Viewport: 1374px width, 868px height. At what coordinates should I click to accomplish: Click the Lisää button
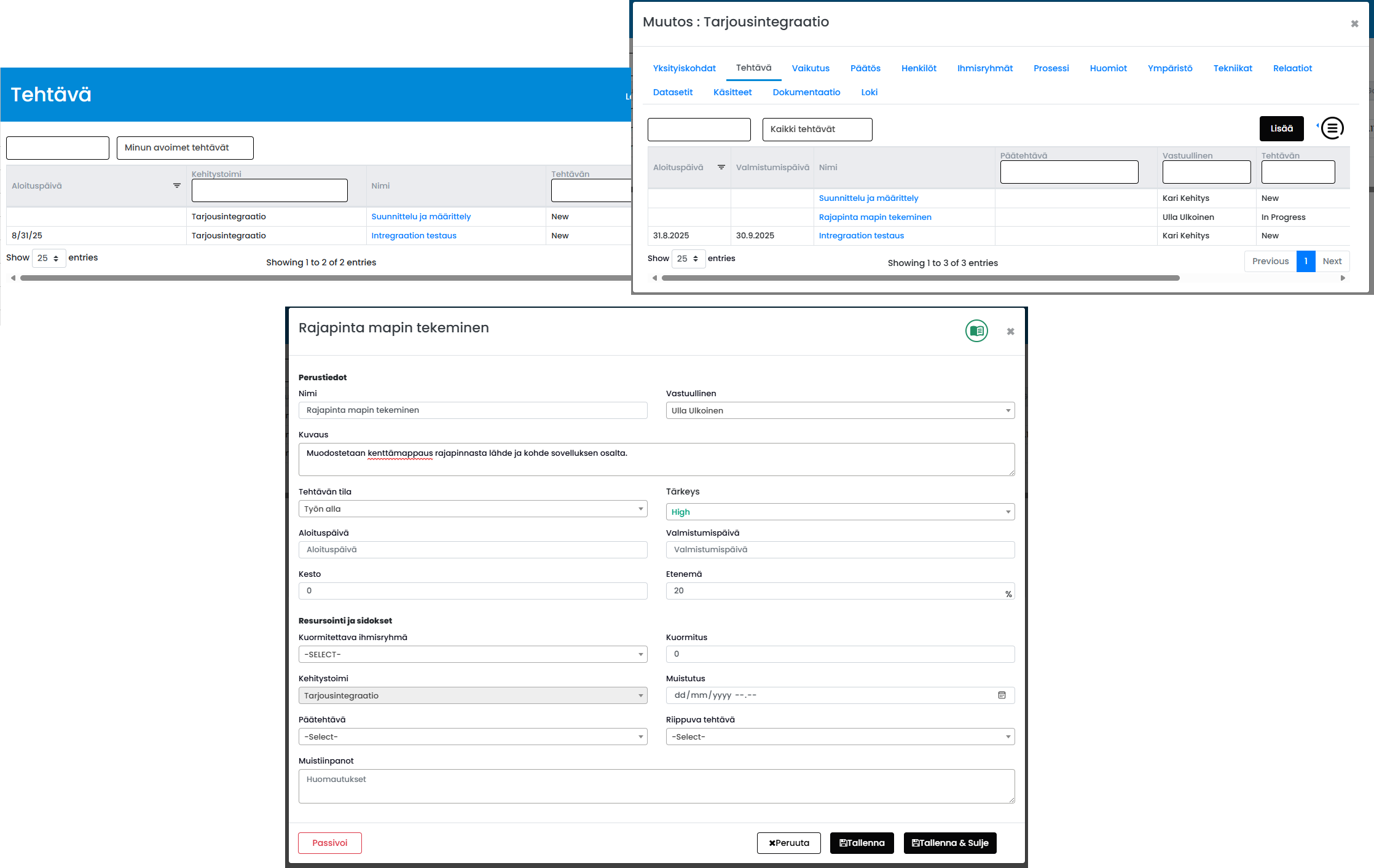point(1281,128)
